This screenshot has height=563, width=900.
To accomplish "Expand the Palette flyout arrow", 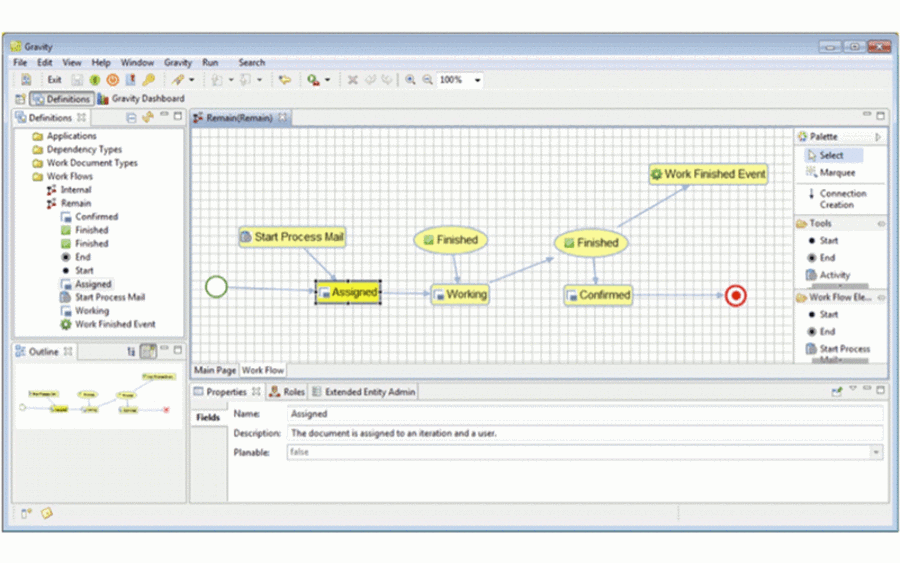I will pyautogui.click(x=878, y=137).
